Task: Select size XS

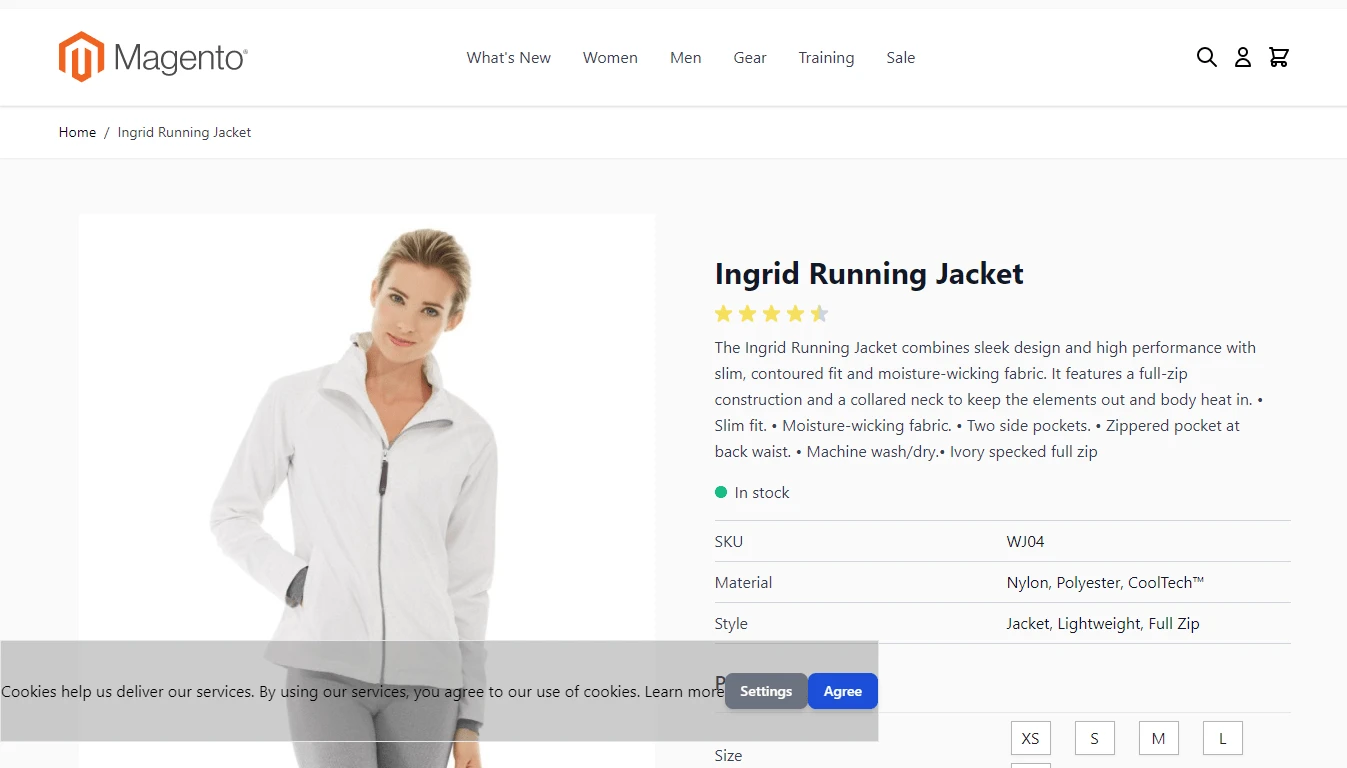Action: pos(1030,739)
